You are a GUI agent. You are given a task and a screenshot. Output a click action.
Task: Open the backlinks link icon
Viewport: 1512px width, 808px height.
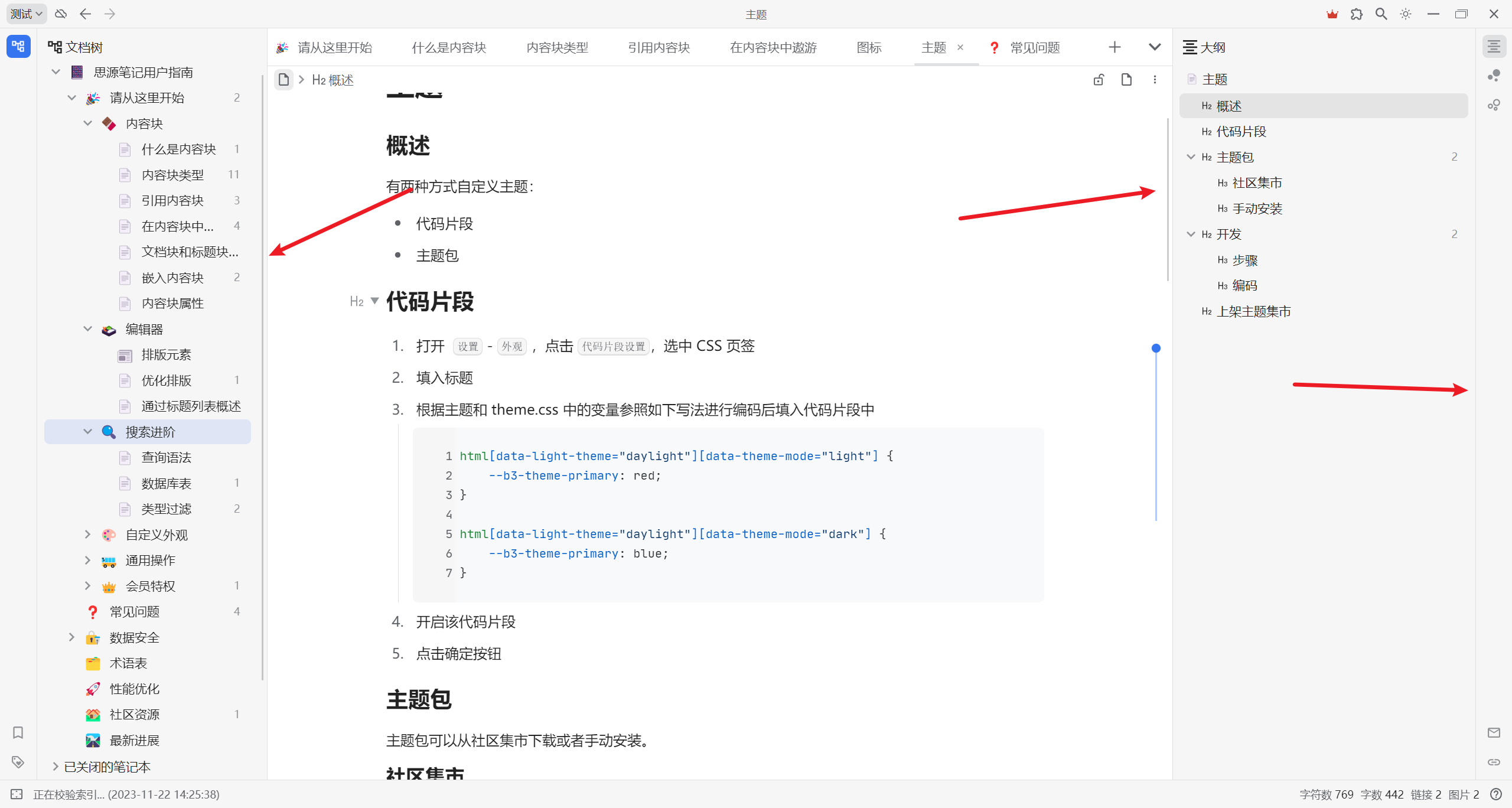pyautogui.click(x=1494, y=762)
